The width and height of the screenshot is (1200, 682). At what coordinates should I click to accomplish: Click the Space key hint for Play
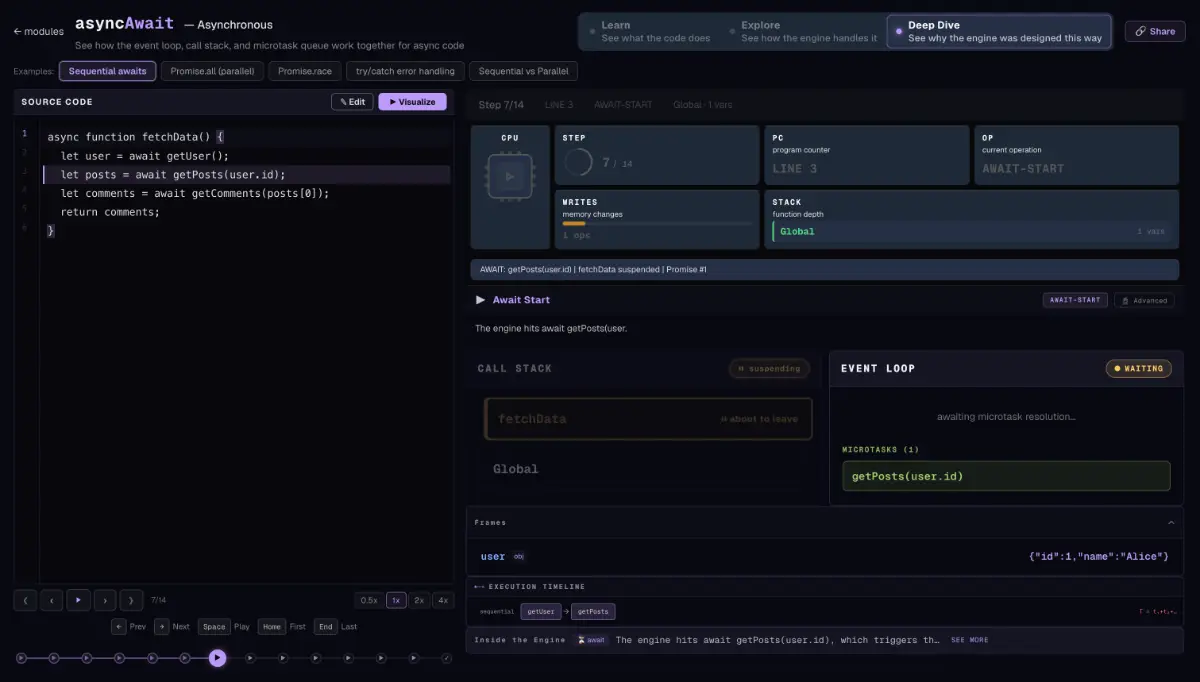click(x=214, y=627)
